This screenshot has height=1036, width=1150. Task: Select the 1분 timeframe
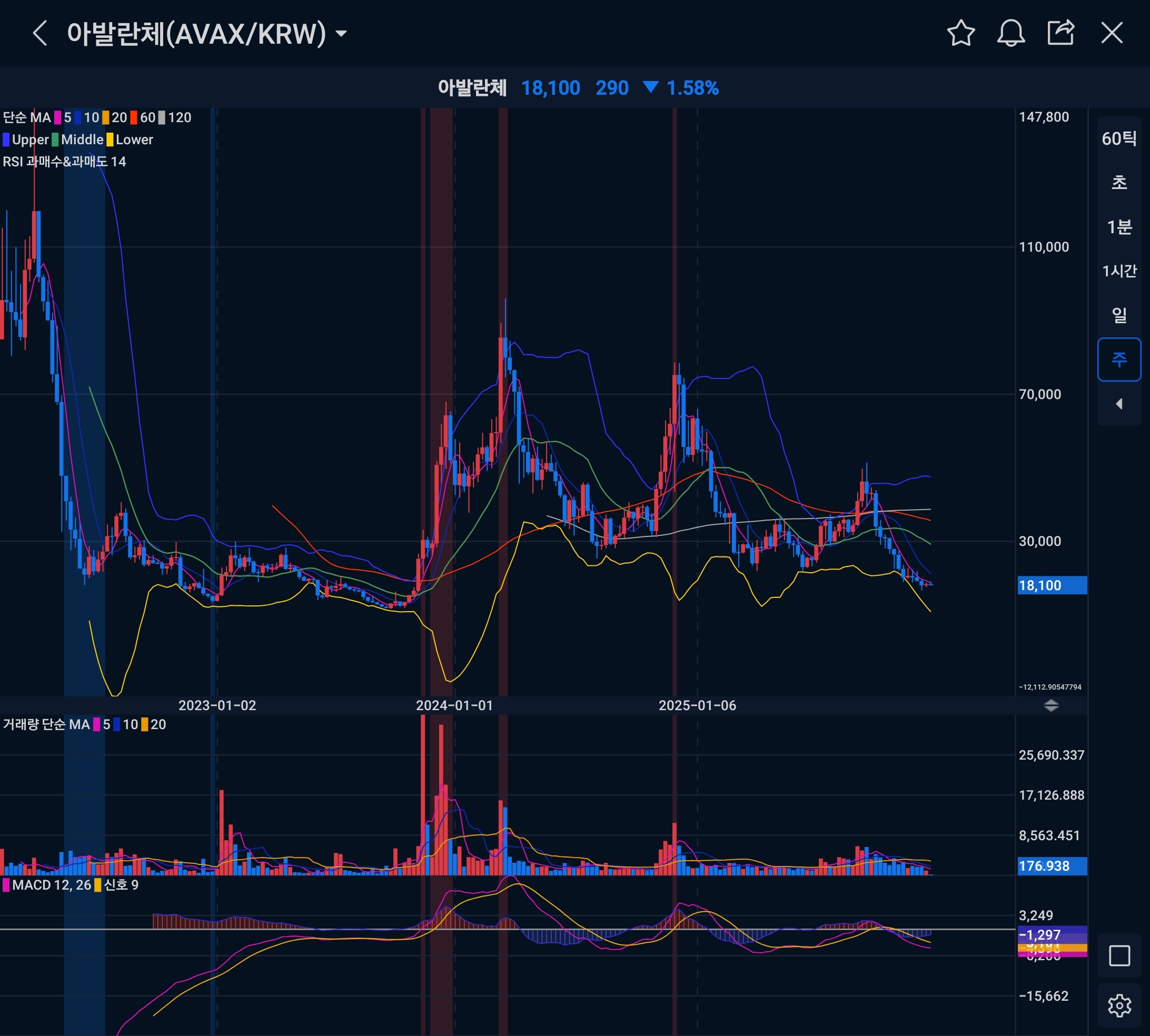(1119, 227)
